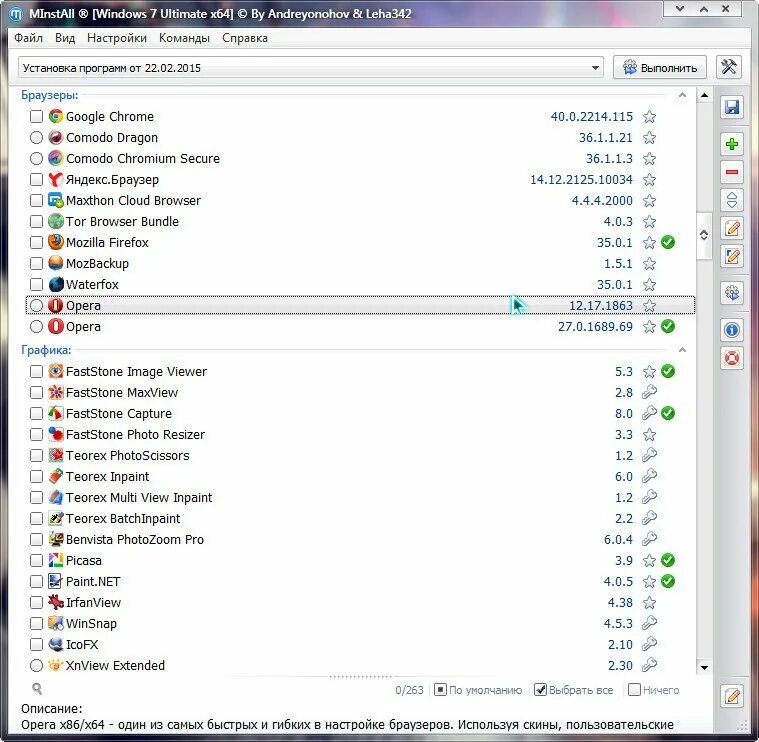759x742 pixels.
Task: Click the wrench and hammer tools icon
Action: tap(729, 67)
